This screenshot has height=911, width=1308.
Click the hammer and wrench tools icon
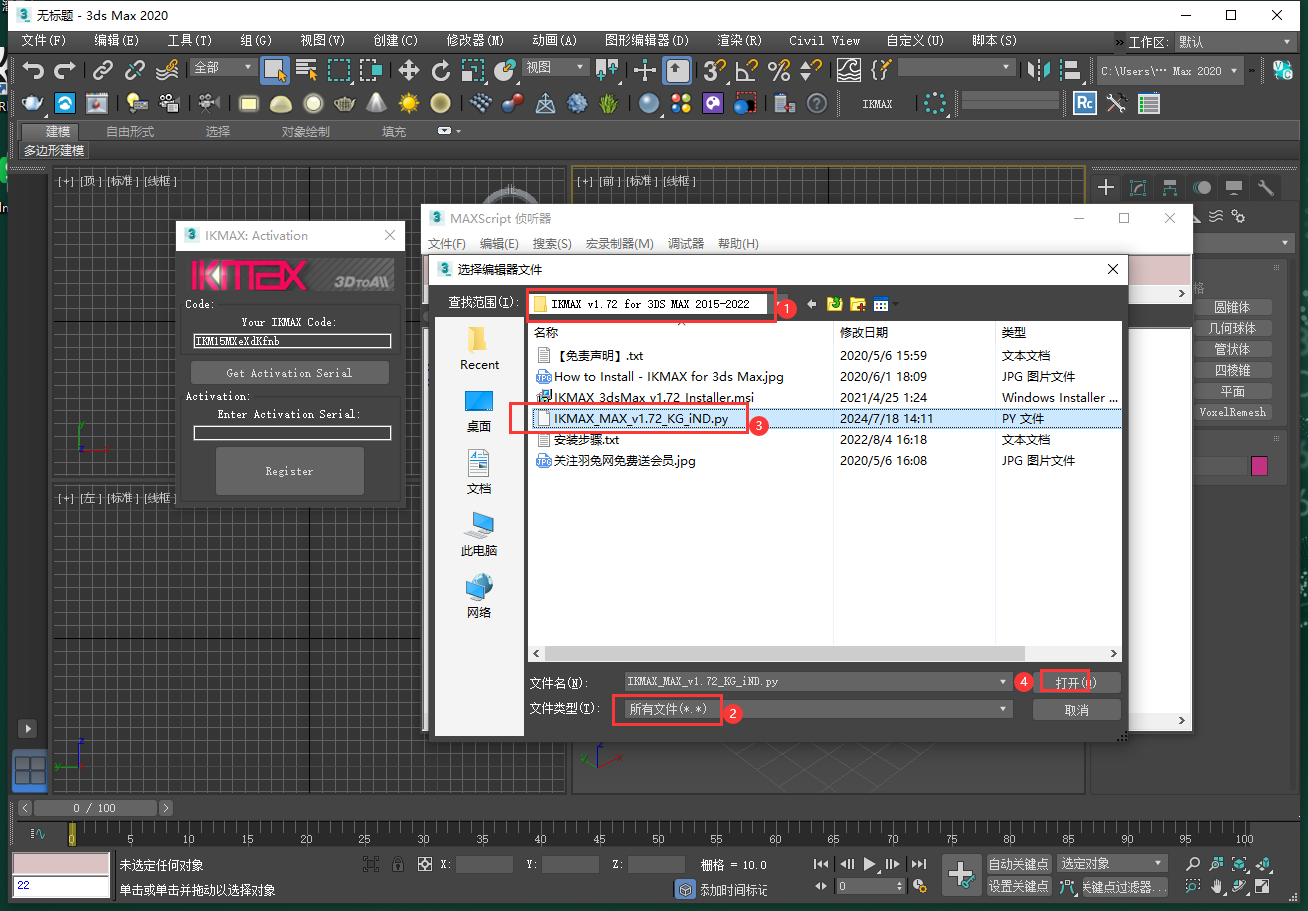coord(1117,103)
